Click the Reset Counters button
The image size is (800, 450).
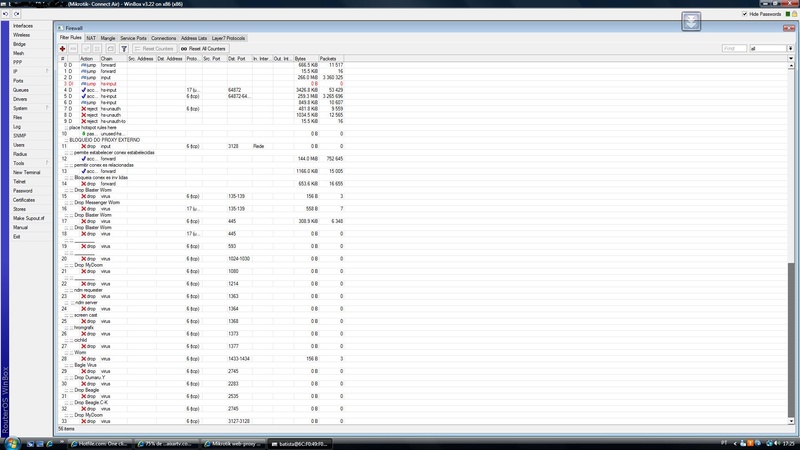[154, 48]
